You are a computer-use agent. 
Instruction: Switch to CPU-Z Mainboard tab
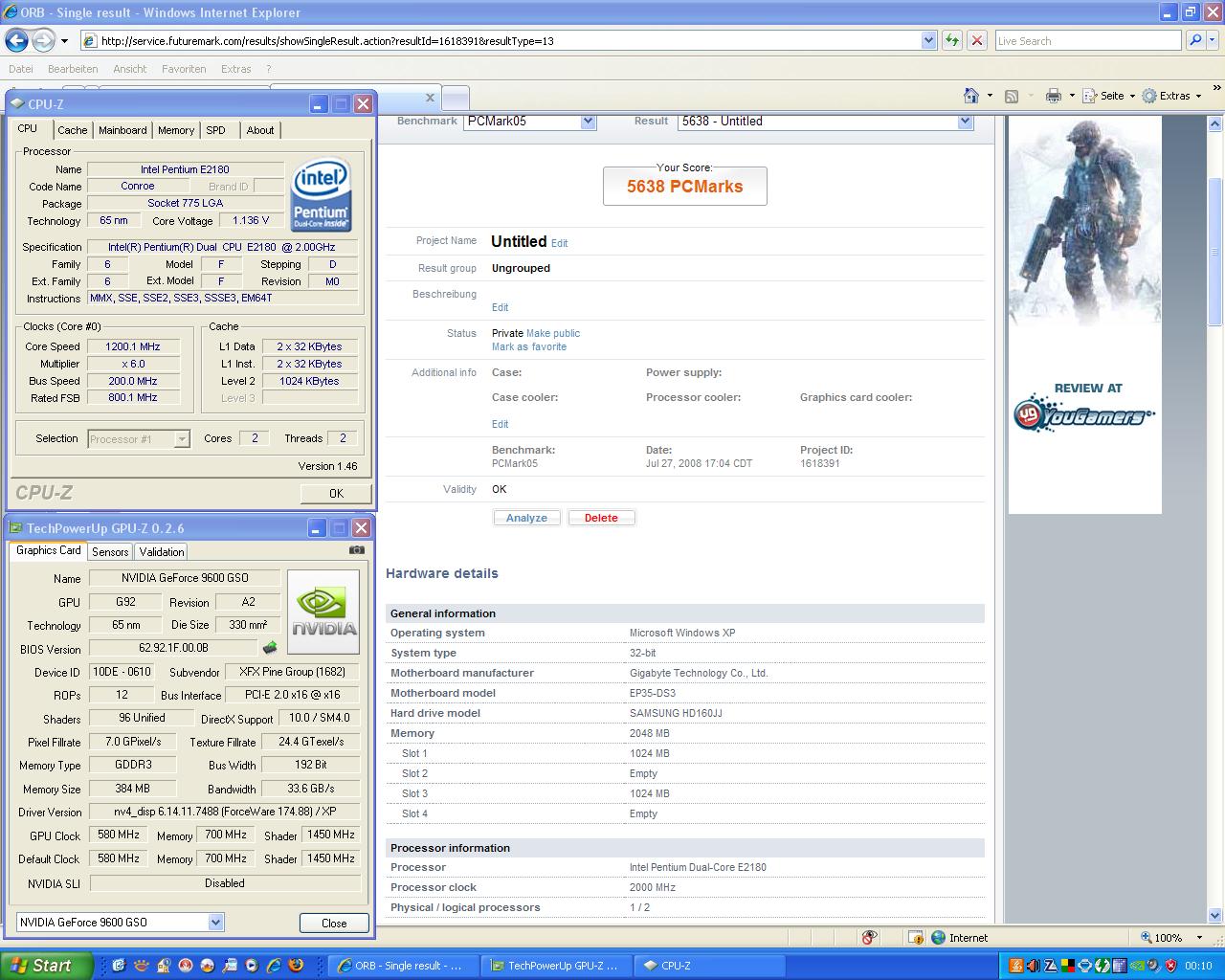point(122,130)
